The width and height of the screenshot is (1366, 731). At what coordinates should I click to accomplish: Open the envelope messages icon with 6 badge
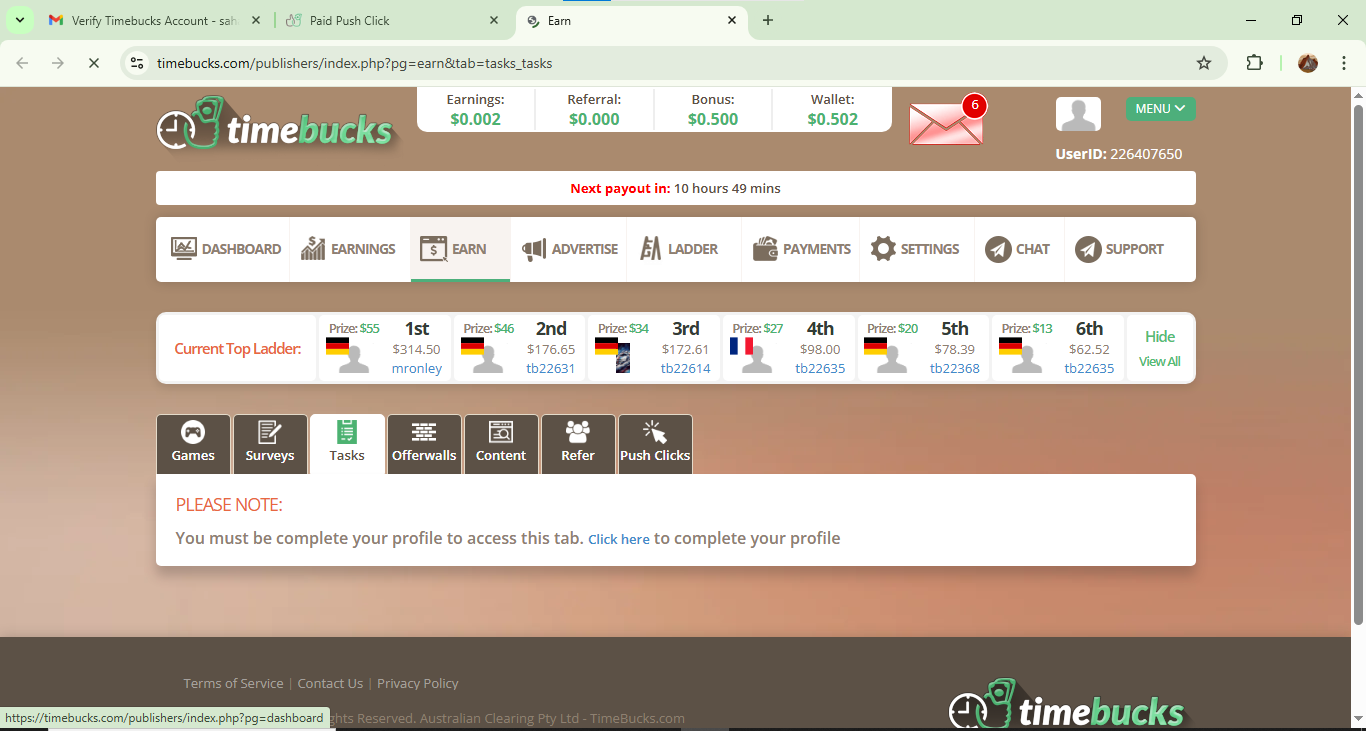[x=946, y=120]
